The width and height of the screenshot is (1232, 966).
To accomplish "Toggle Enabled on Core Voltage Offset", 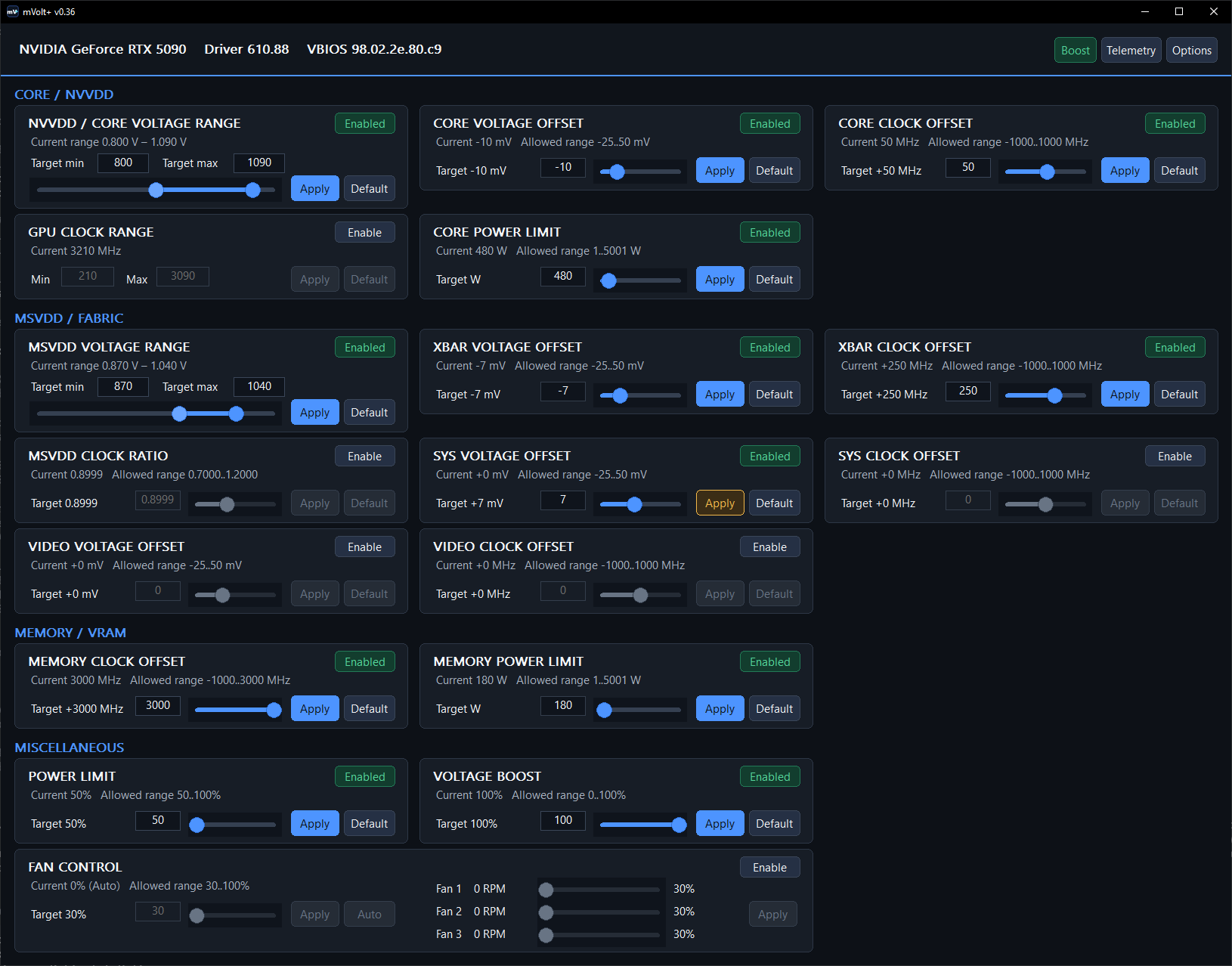I will pyautogui.click(x=769, y=124).
